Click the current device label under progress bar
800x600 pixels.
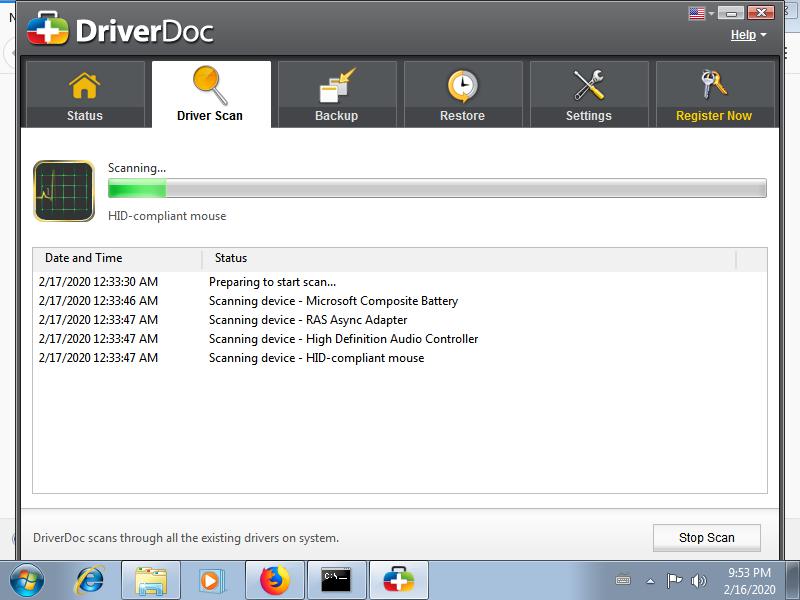tap(167, 216)
